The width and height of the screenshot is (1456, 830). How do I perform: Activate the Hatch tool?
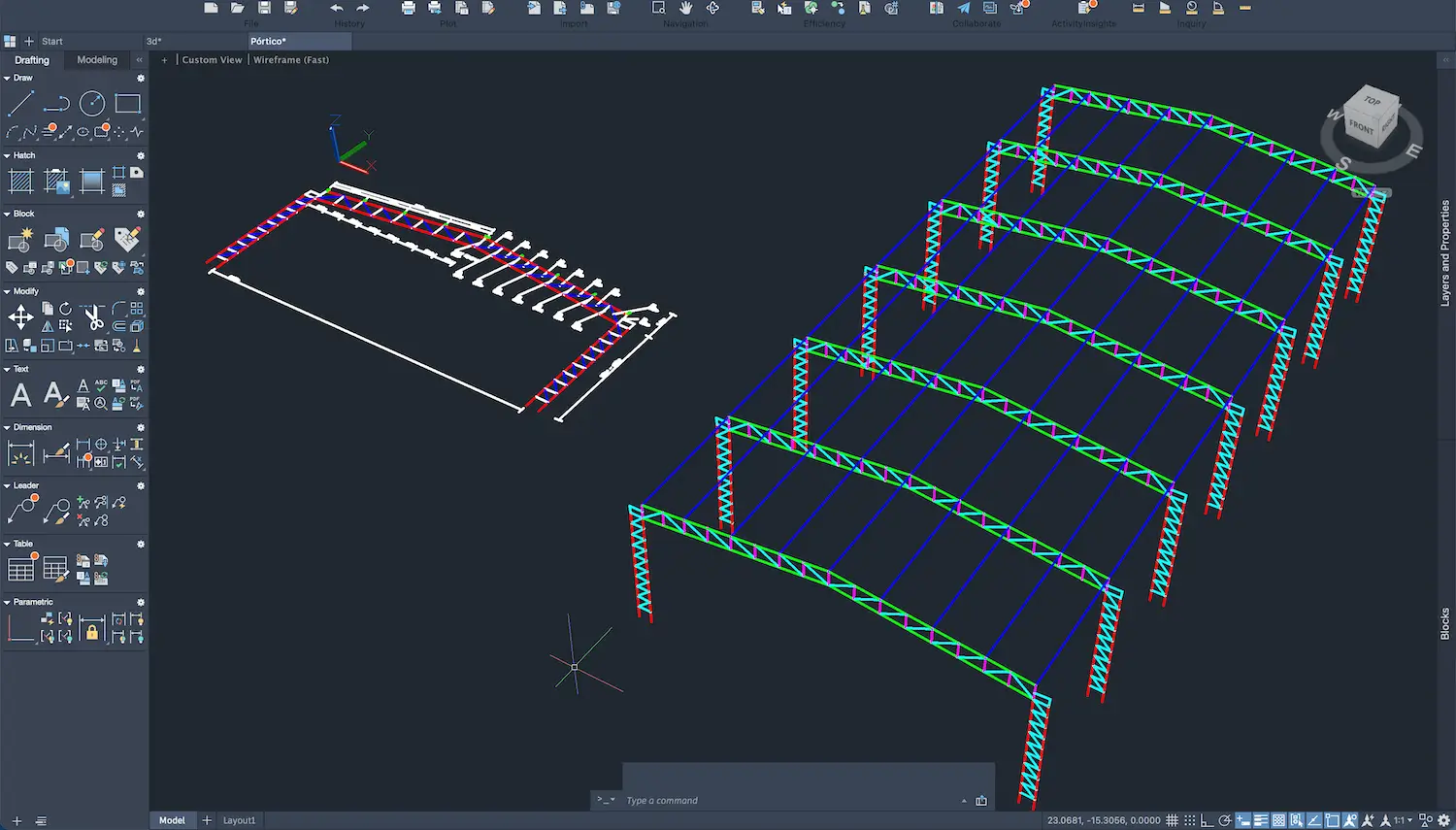pos(21,181)
